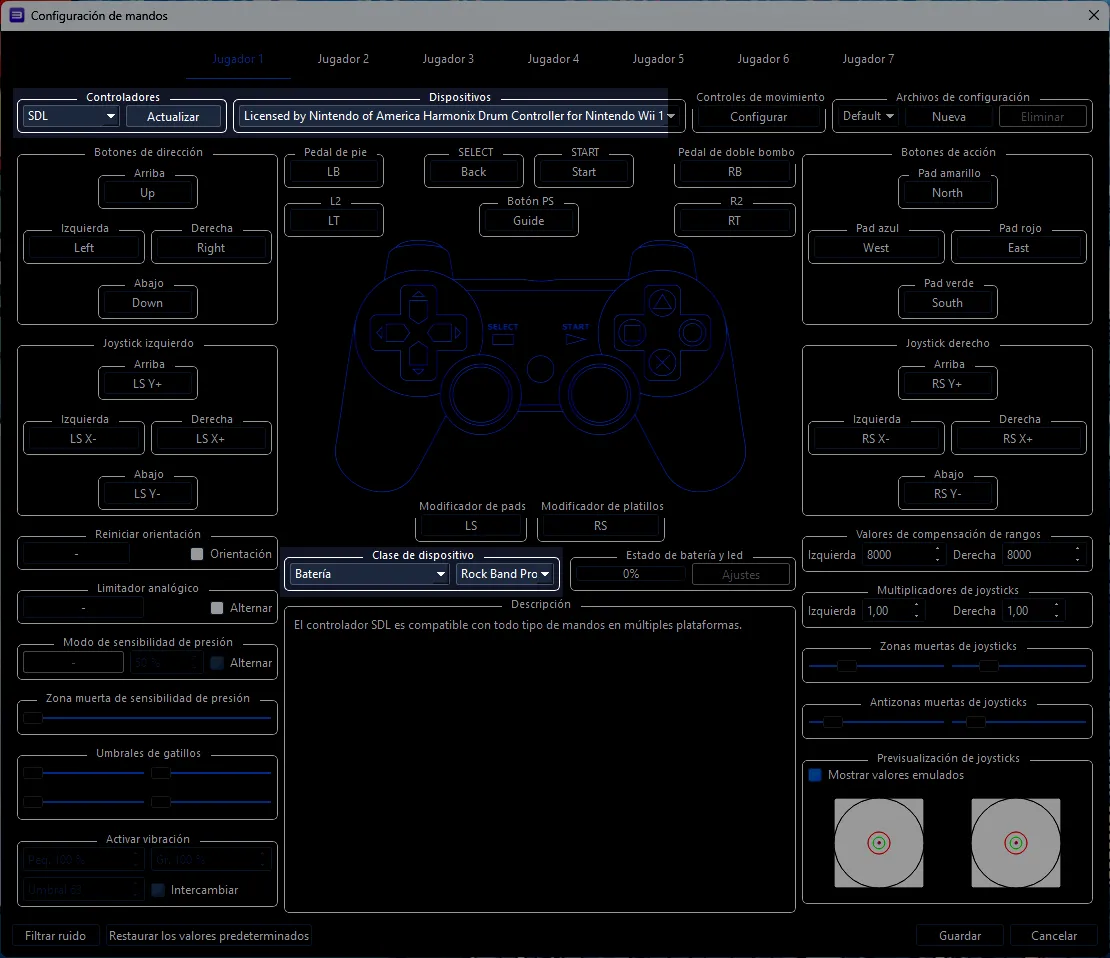
Task: Click the RS Y+ right joystick mapping
Action: tap(947, 384)
